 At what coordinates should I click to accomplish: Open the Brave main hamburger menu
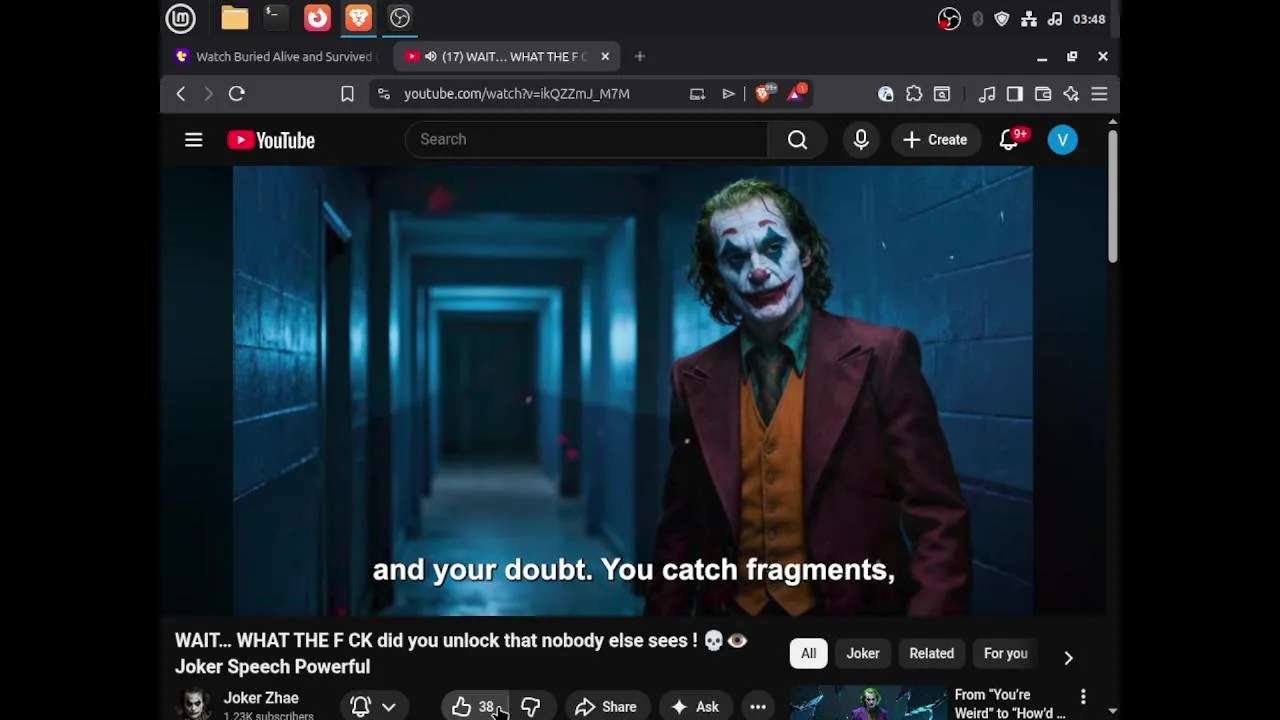click(x=1099, y=94)
